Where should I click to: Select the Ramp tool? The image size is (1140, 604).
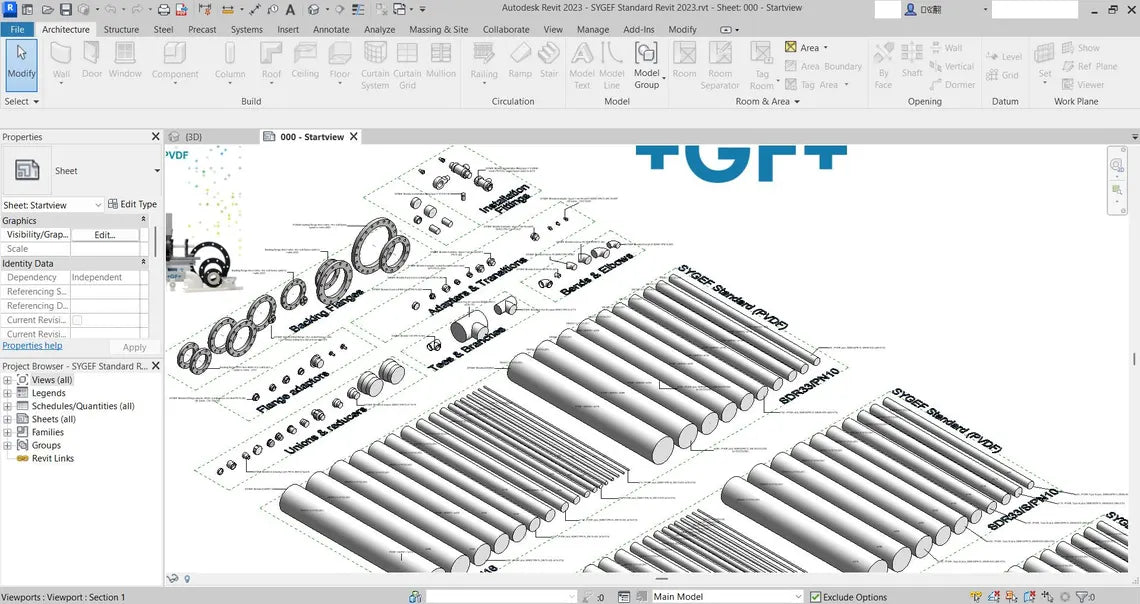520,60
